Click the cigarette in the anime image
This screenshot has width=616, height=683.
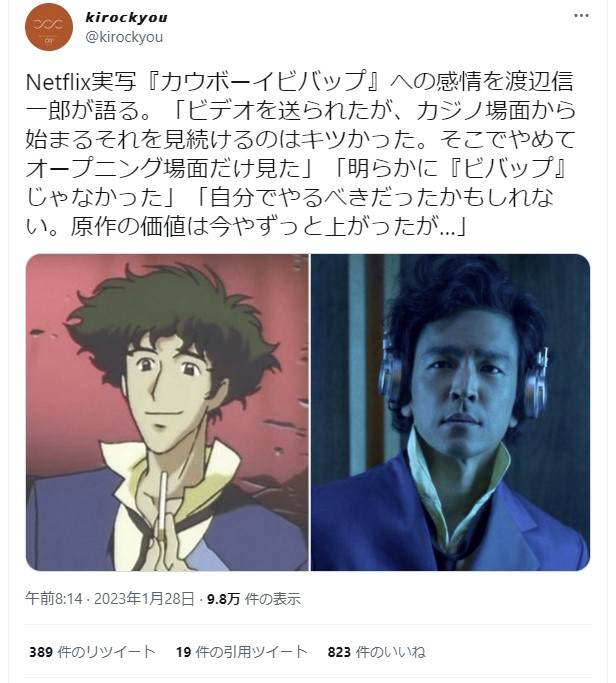(163, 501)
